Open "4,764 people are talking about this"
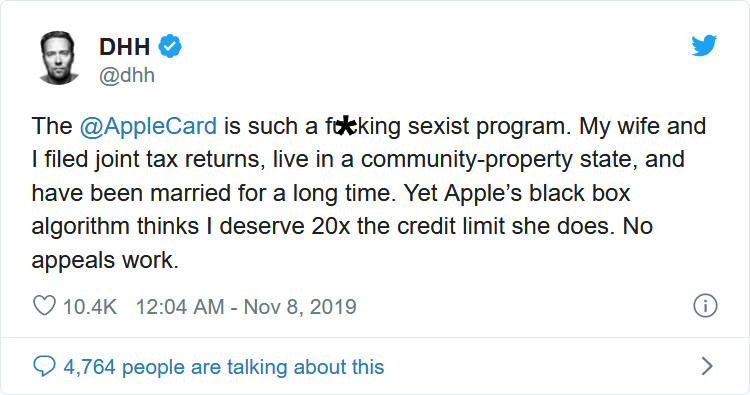 [x=224, y=367]
